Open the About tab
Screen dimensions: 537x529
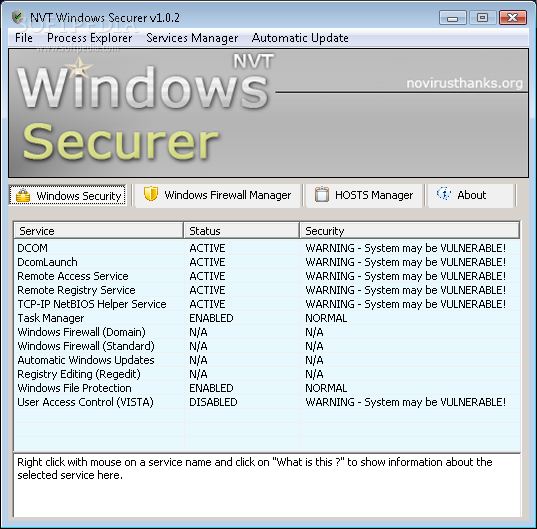(470, 195)
